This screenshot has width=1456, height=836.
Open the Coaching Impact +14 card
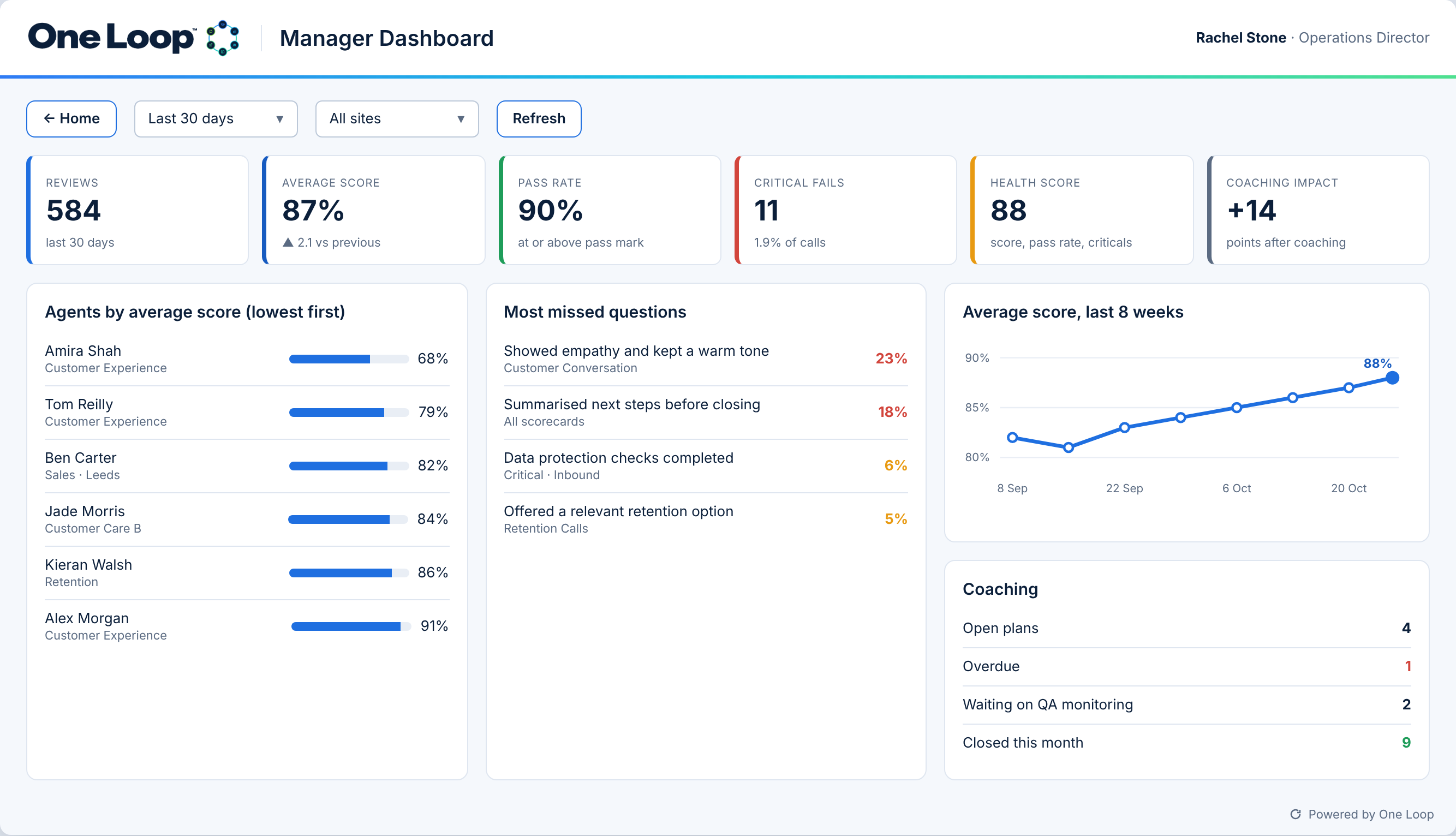[1318, 210]
